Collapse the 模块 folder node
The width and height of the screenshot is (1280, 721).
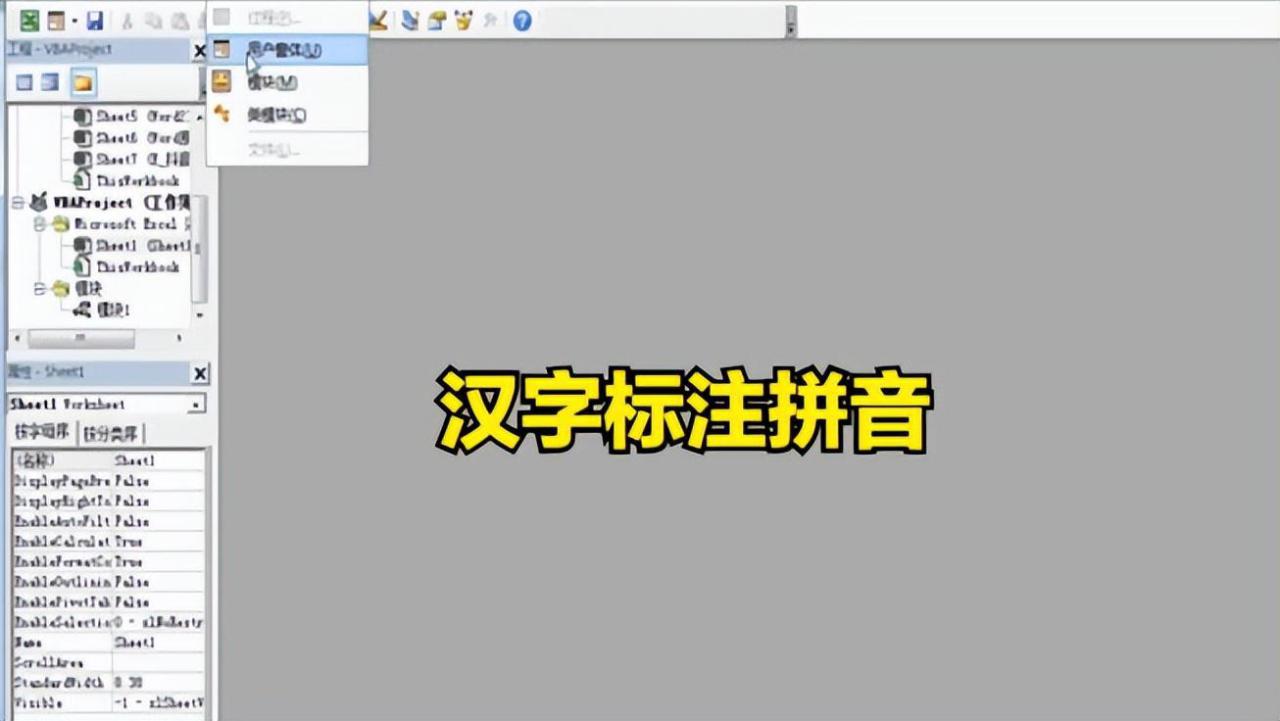click(40, 289)
